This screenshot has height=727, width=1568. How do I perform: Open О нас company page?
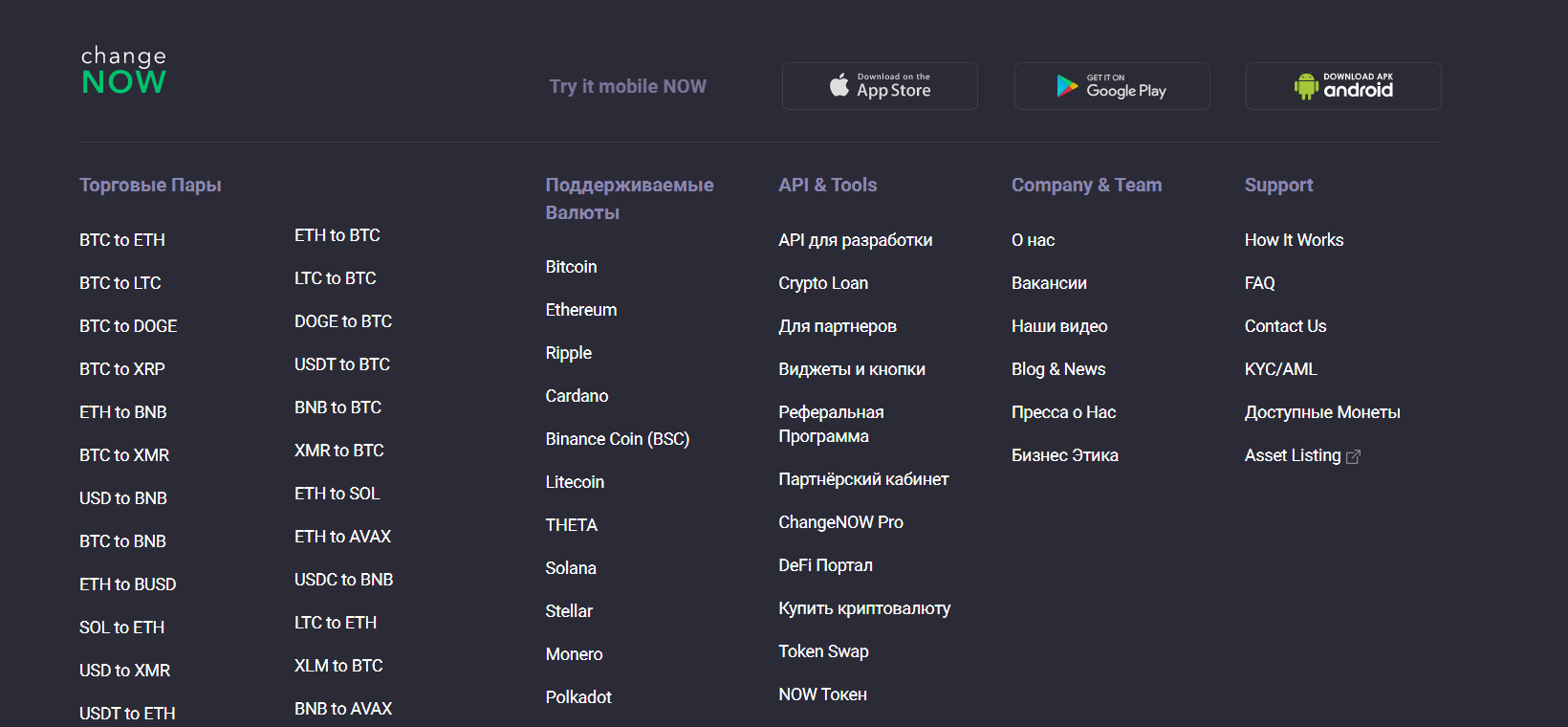(x=1034, y=240)
